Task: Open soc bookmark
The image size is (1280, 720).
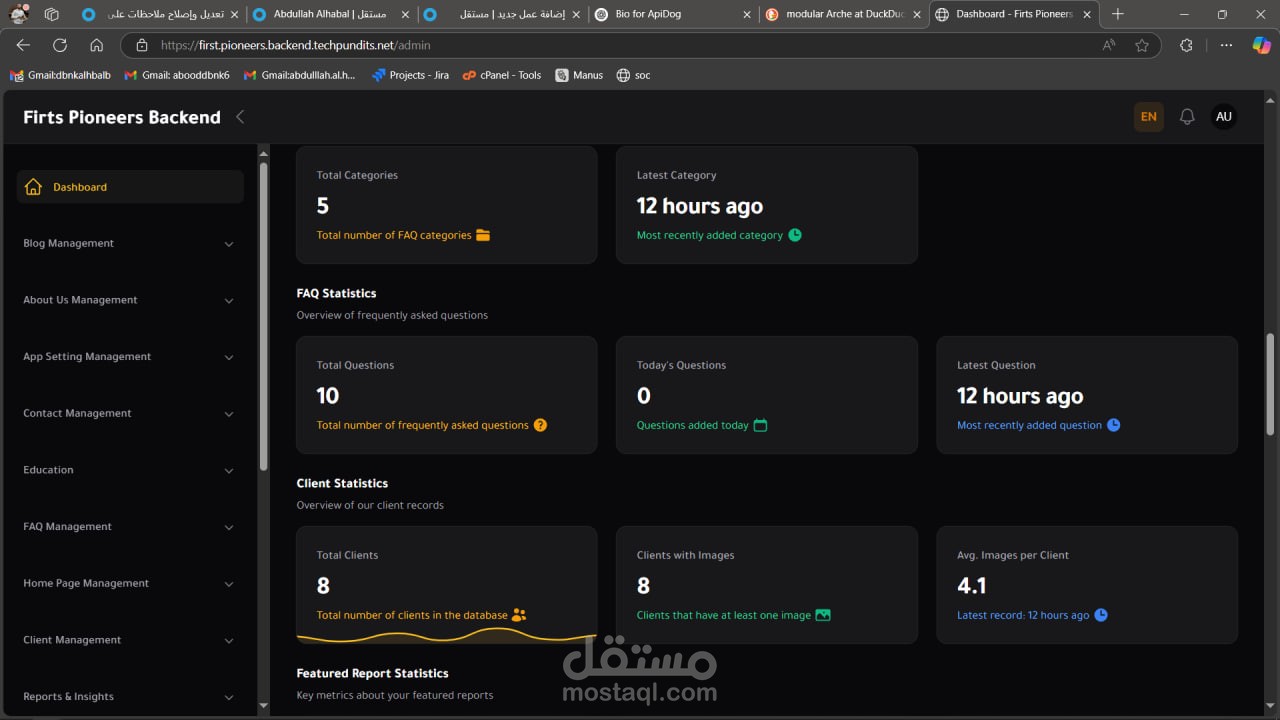Action: tap(634, 75)
